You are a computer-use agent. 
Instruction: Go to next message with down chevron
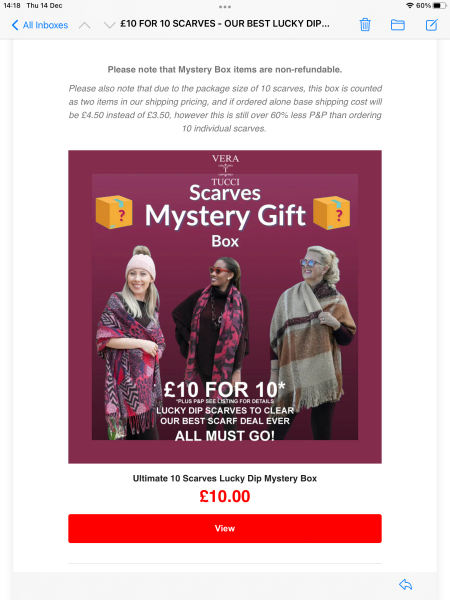point(109,26)
